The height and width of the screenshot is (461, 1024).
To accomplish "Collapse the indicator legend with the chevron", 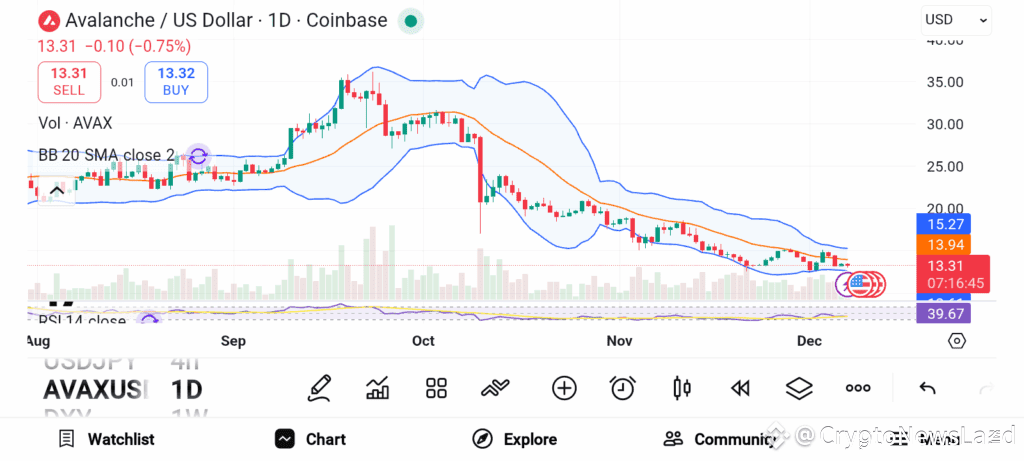I will click(x=57, y=191).
